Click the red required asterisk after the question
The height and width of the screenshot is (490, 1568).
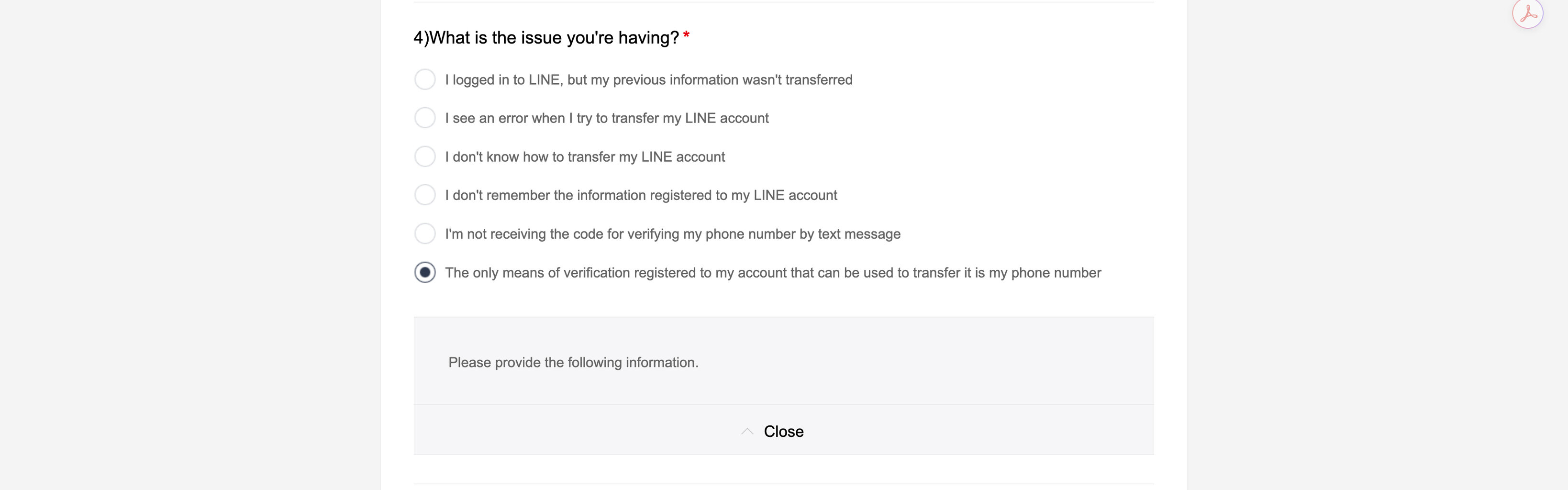[x=686, y=35]
